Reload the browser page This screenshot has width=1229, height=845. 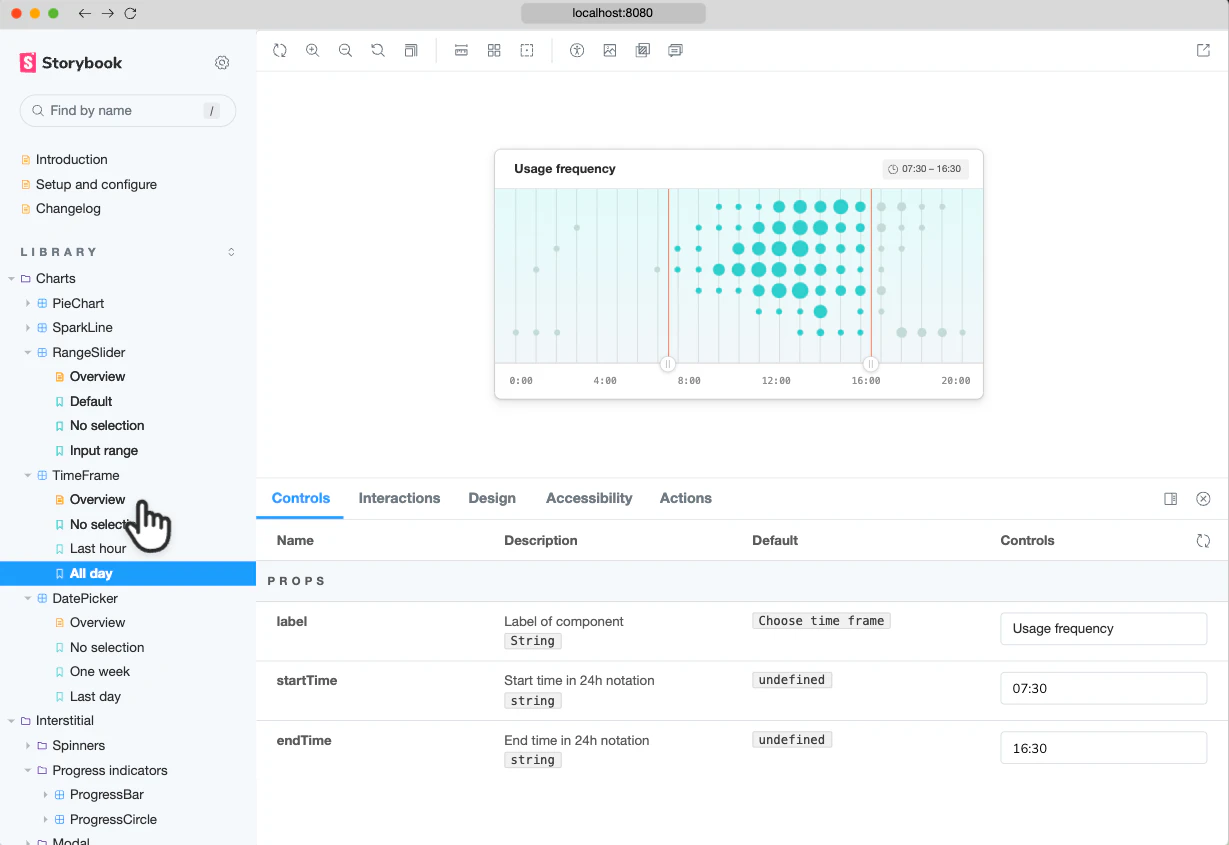point(131,14)
